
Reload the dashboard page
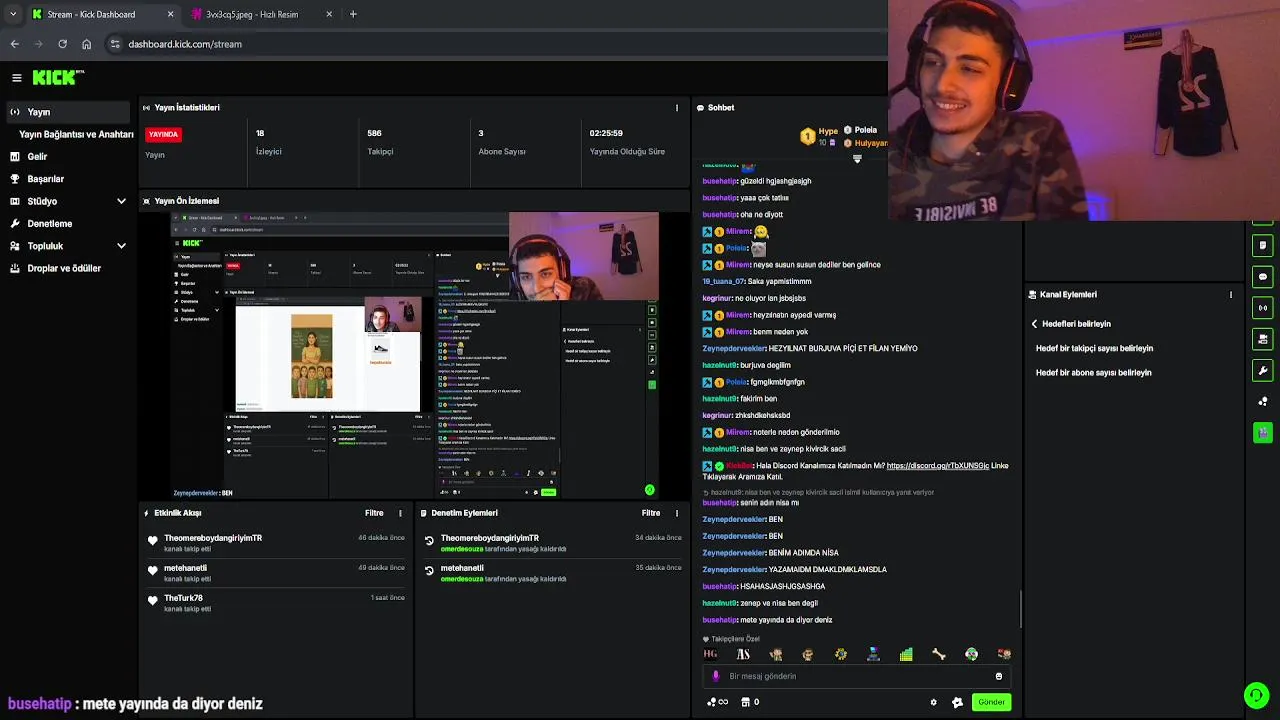tap(62, 44)
